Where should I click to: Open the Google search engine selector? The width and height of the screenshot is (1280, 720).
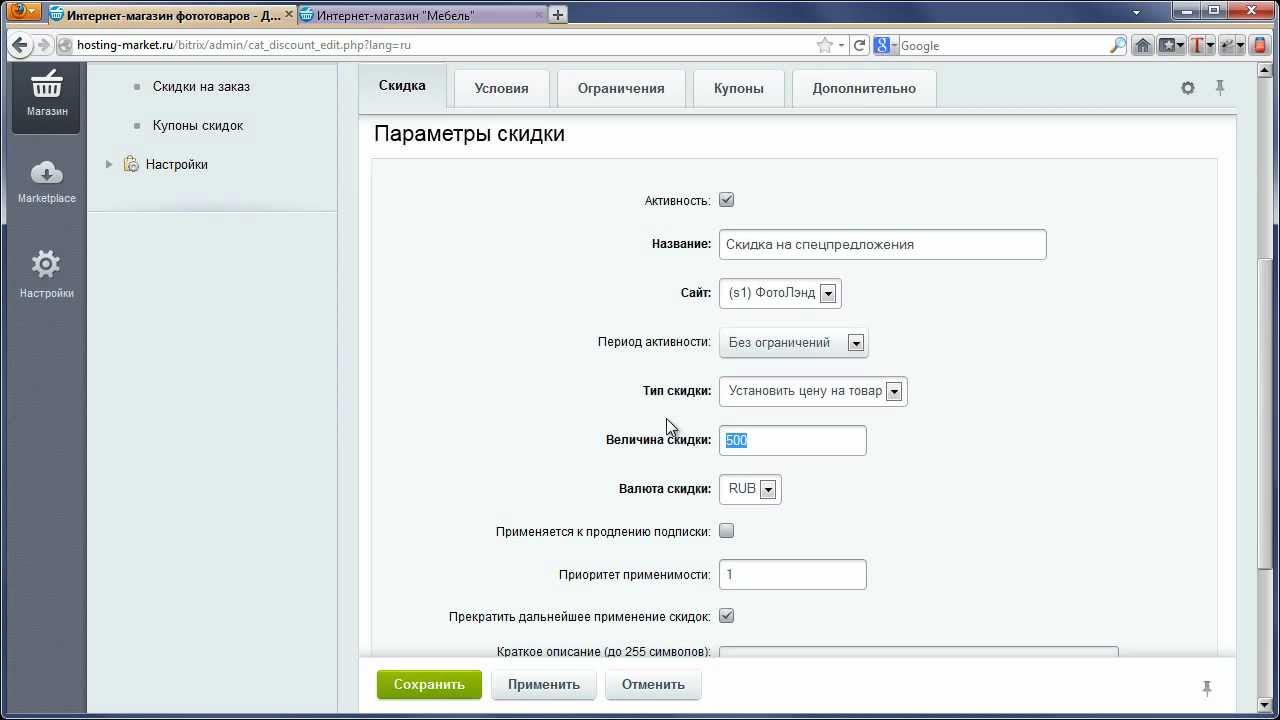[886, 45]
